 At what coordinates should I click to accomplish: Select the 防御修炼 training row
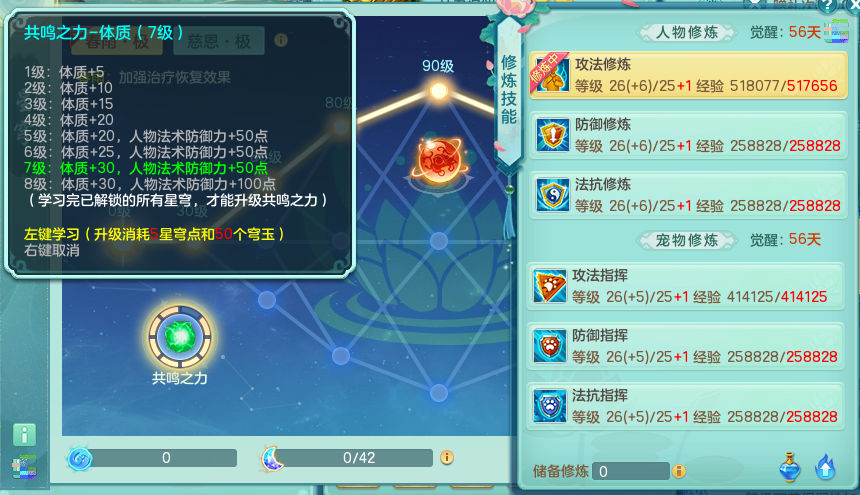point(688,135)
